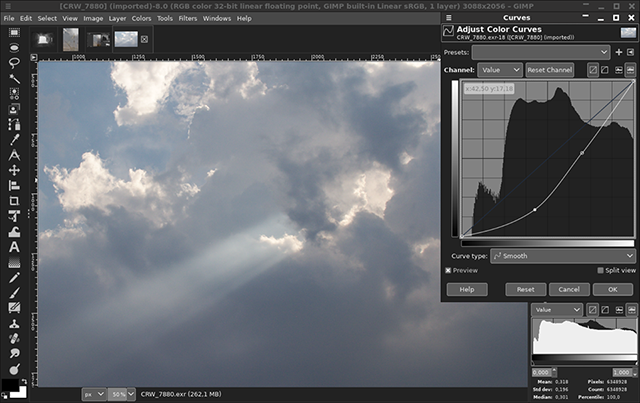Select the Move tool

coord(14,170)
